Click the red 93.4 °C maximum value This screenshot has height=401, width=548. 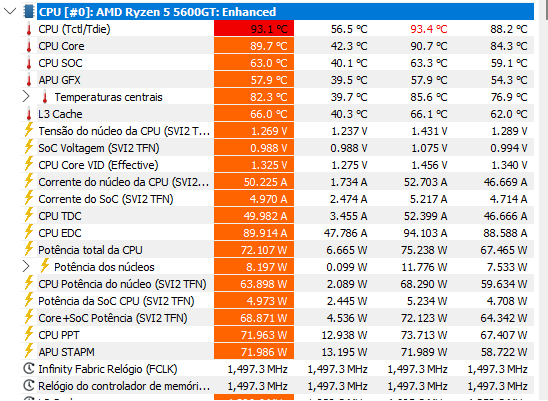click(x=429, y=29)
